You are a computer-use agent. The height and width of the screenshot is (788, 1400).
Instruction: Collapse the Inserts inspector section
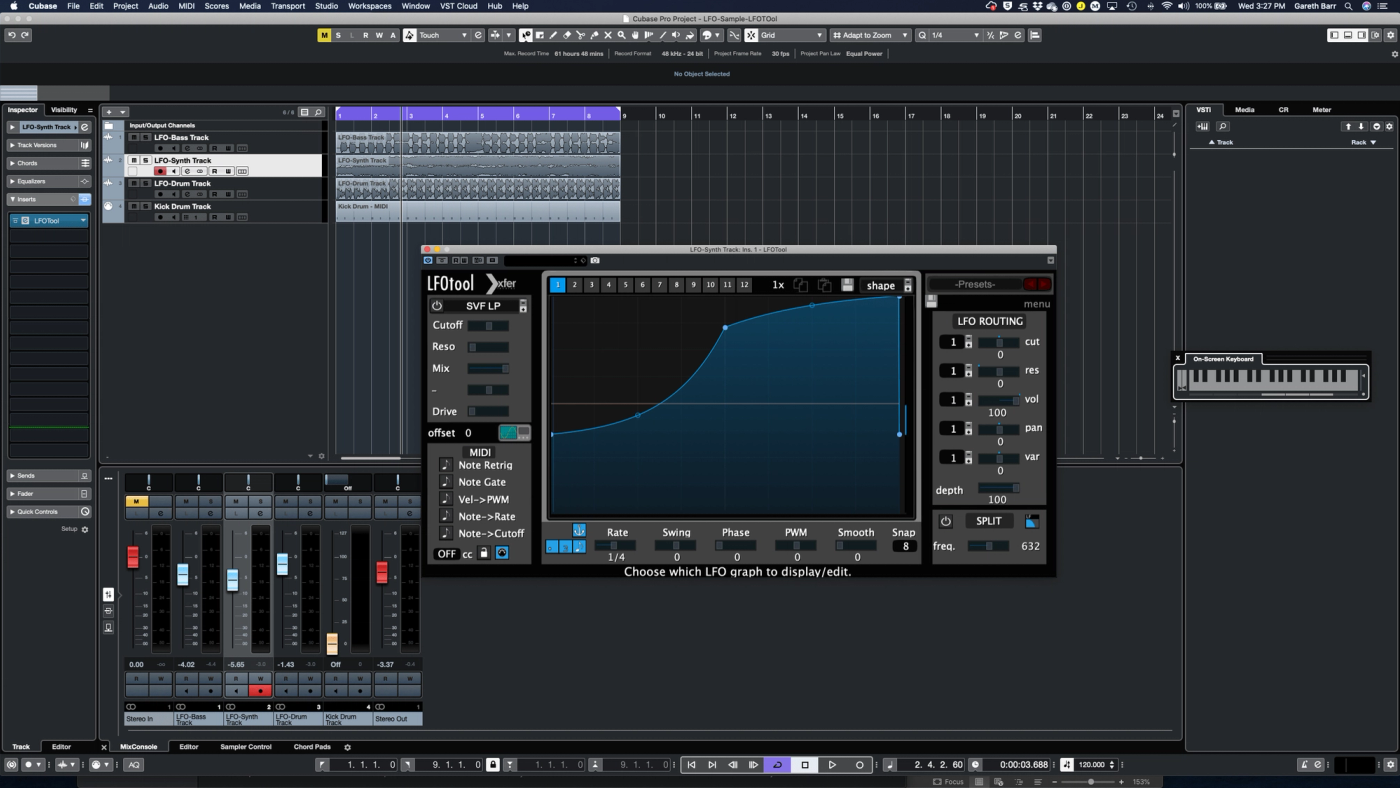click(13, 199)
